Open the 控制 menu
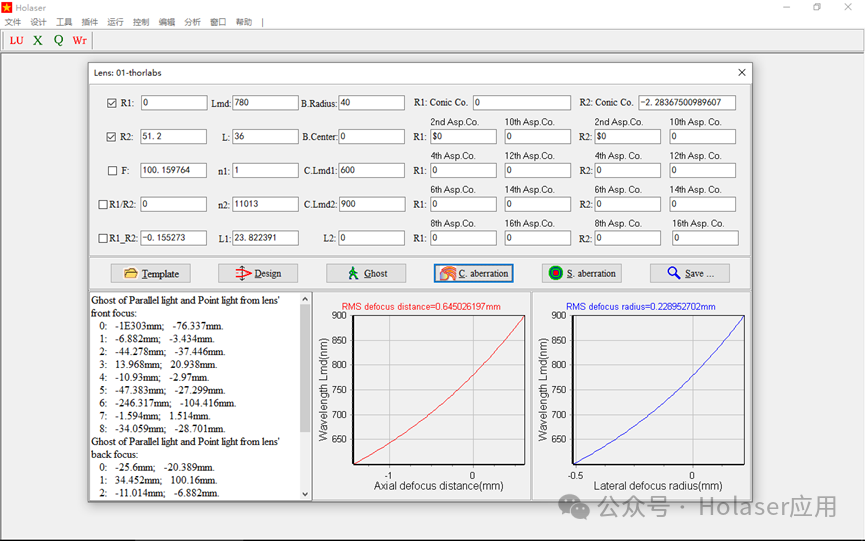 (141, 22)
